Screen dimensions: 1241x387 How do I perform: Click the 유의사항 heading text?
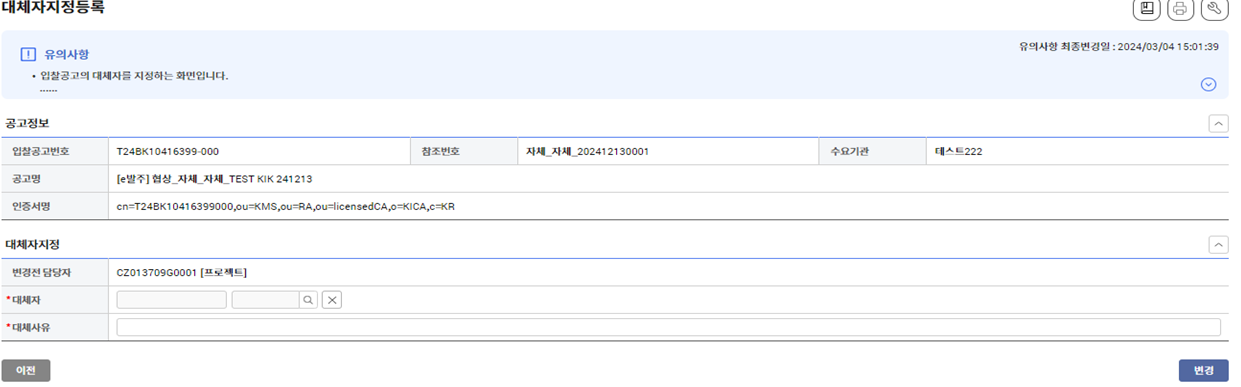66,54
